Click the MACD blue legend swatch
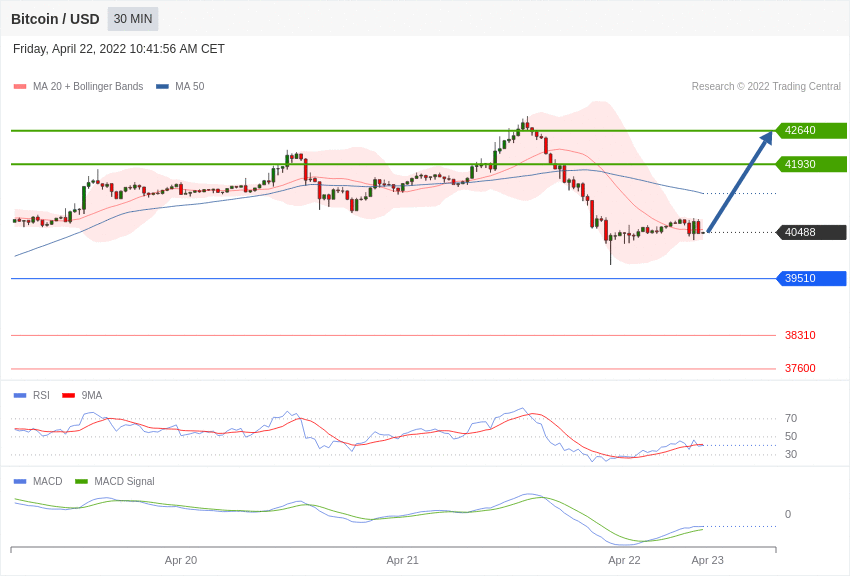850x576 pixels. (20, 482)
